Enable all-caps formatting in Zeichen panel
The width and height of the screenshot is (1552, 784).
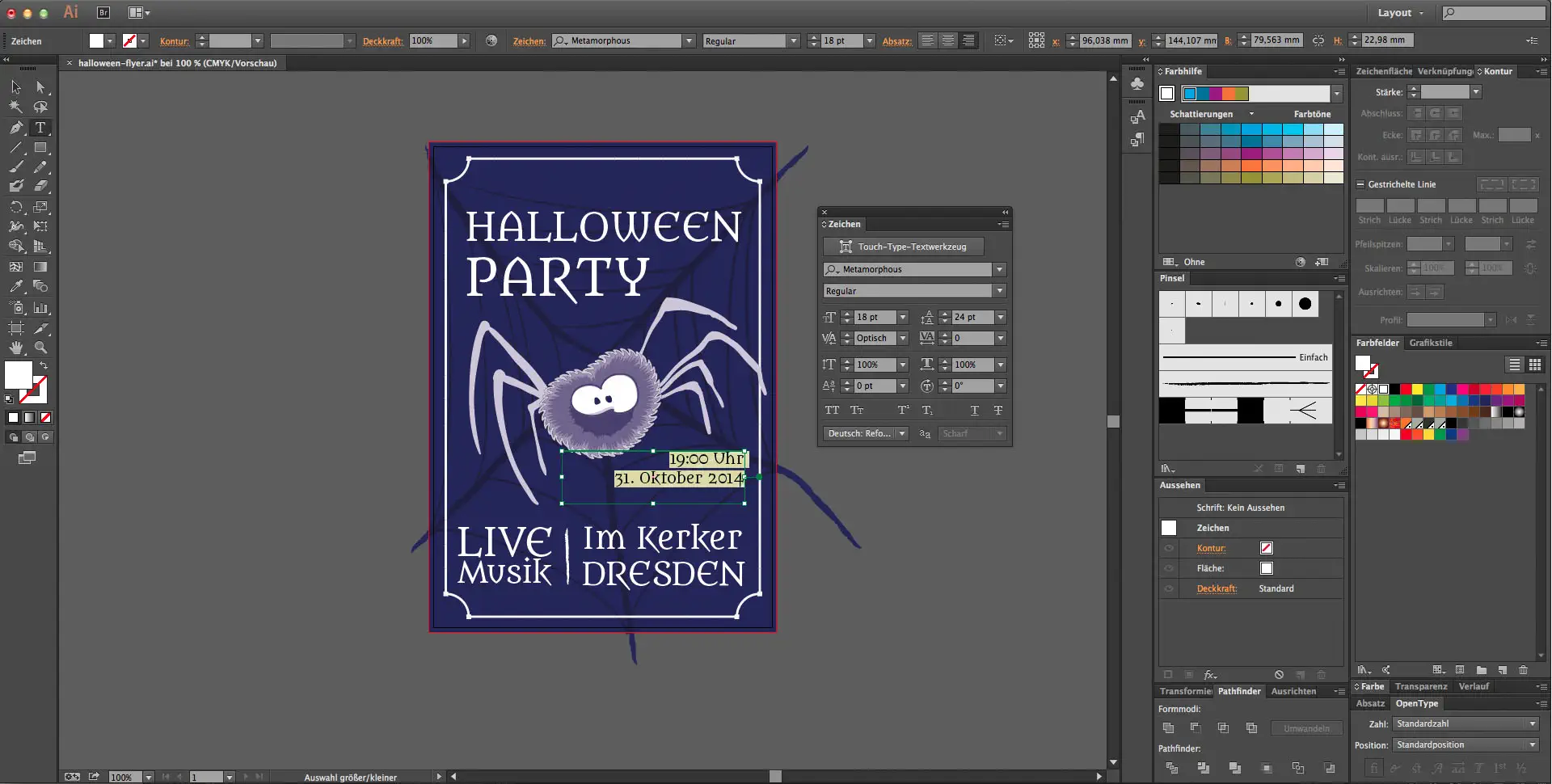coord(831,410)
